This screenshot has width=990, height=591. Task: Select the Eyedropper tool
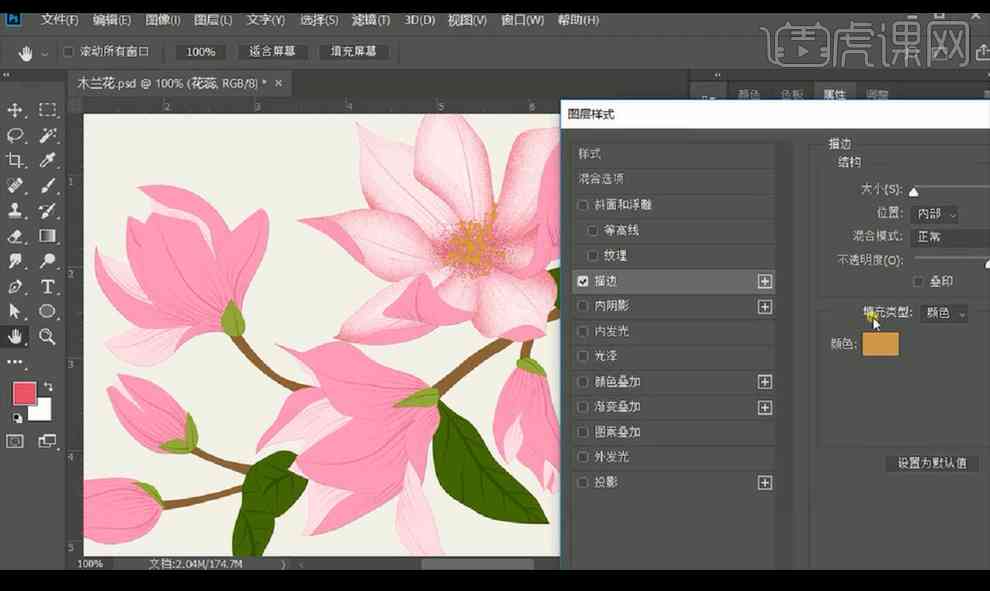(x=47, y=160)
